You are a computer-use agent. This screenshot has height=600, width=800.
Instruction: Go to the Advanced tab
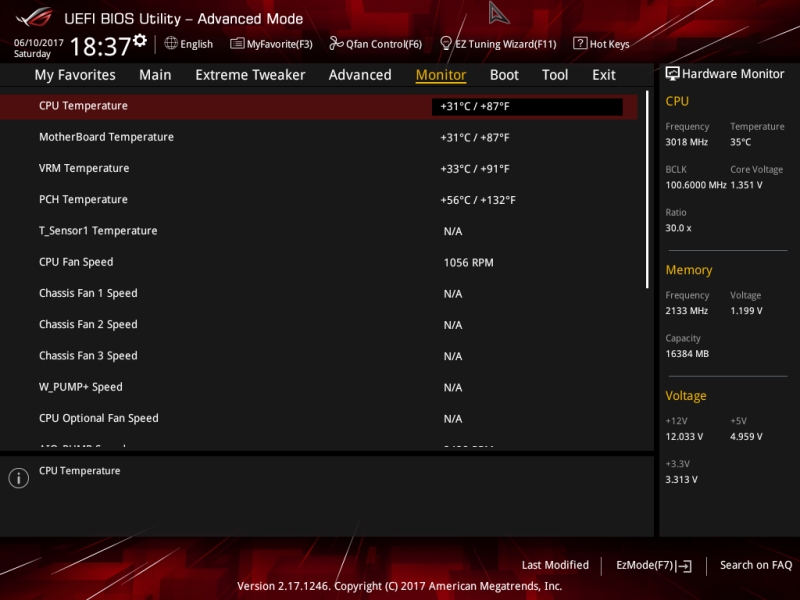pyautogui.click(x=360, y=75)
